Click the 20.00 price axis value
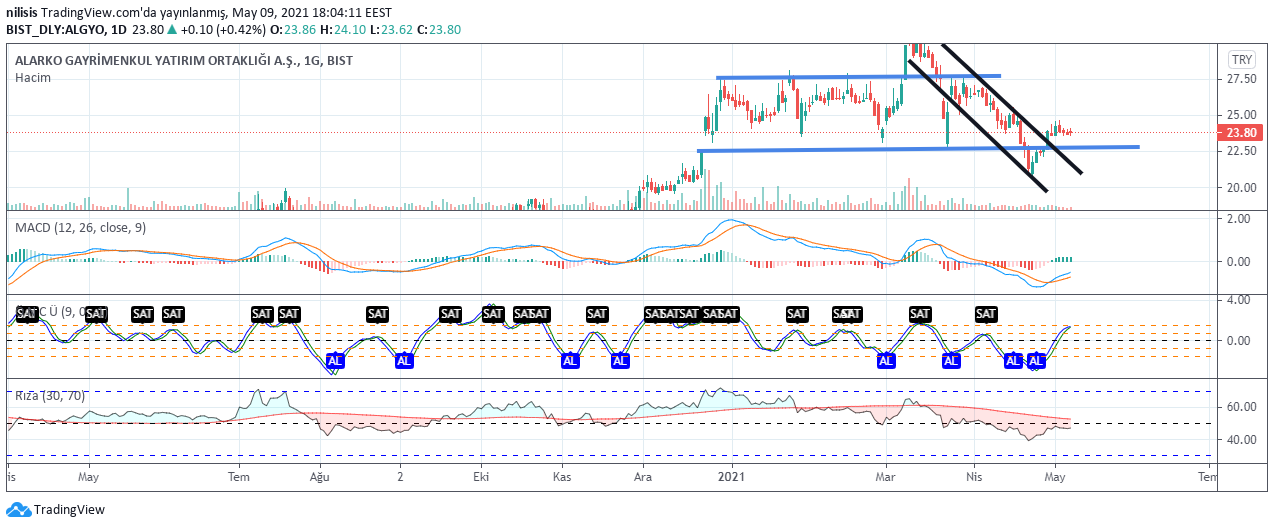The image size is (1274, 528). coord(1242,188)
